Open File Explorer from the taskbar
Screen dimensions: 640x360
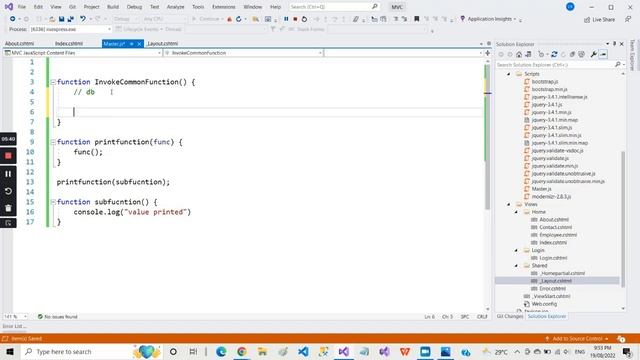click(x=262, y=351)
